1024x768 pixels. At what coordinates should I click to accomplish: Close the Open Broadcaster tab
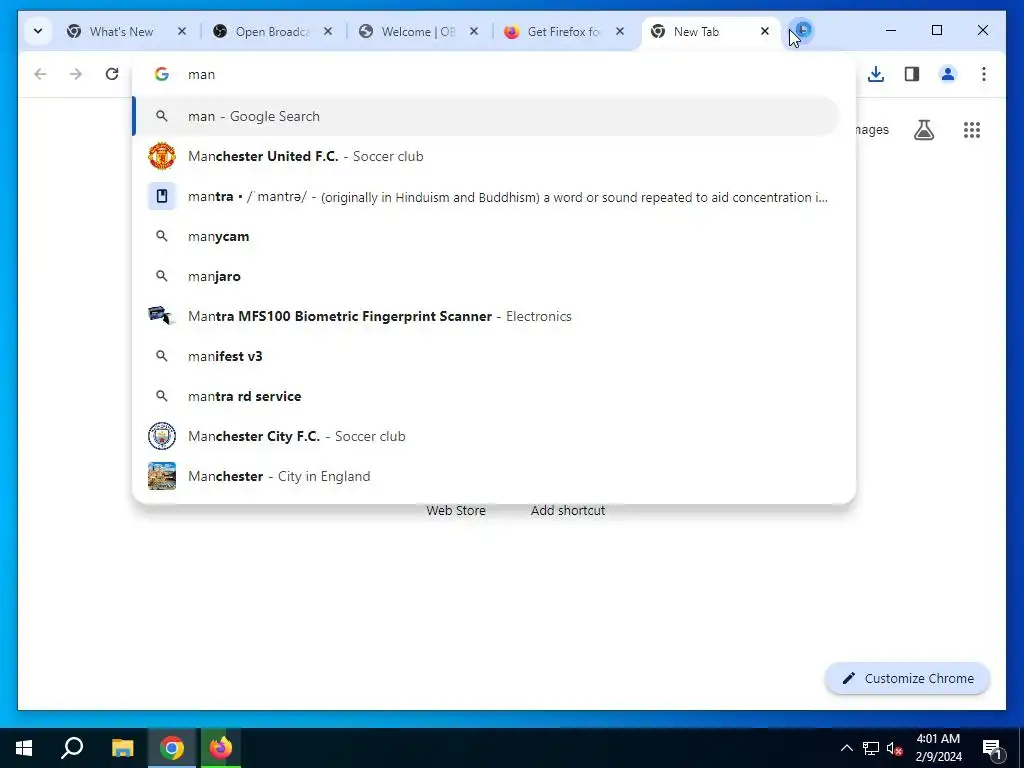(328, 31)
